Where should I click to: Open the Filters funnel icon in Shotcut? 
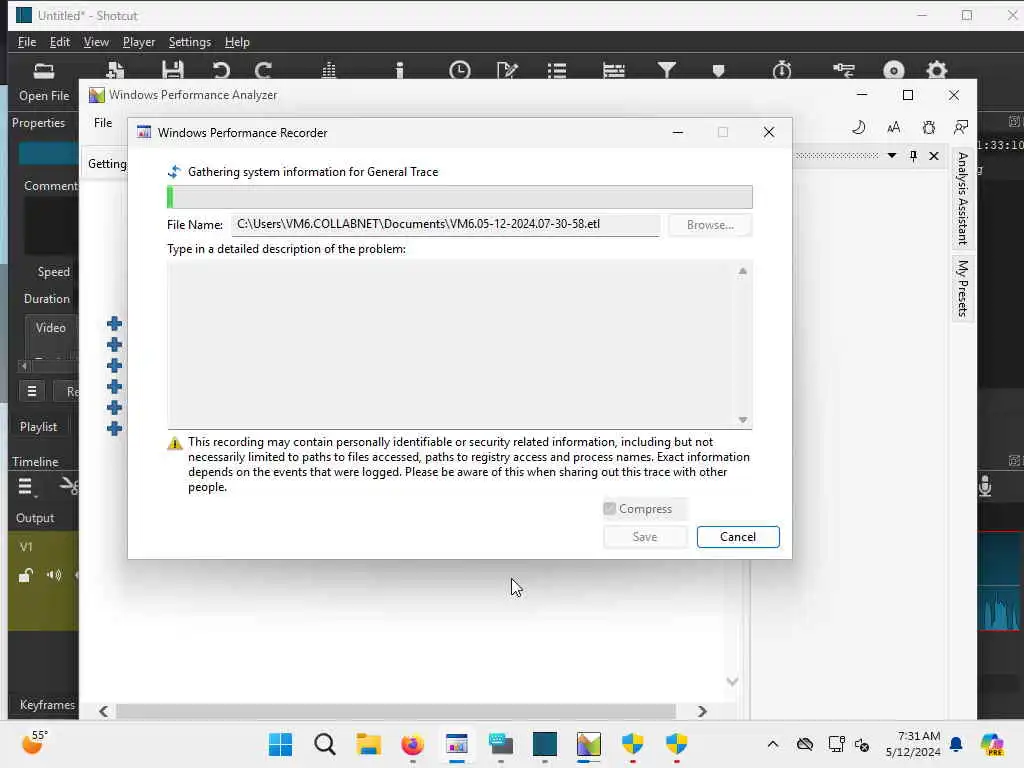667,70
